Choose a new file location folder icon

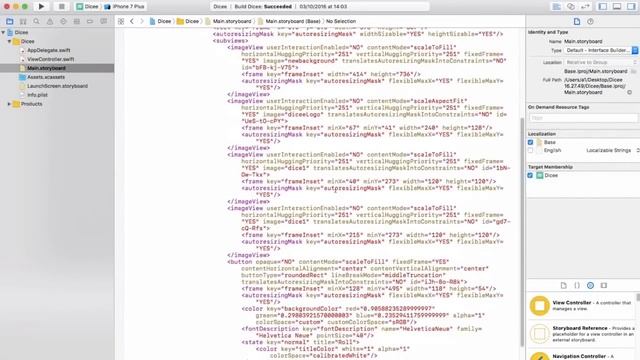tap(633, 71)
